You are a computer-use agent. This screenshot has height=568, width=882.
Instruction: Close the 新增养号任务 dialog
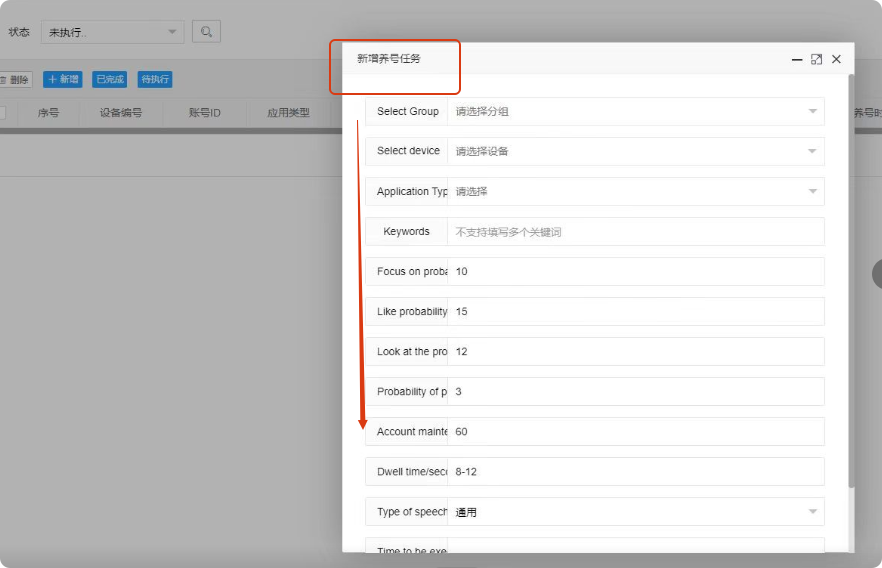pyautogui.click(x=836, y=59)
